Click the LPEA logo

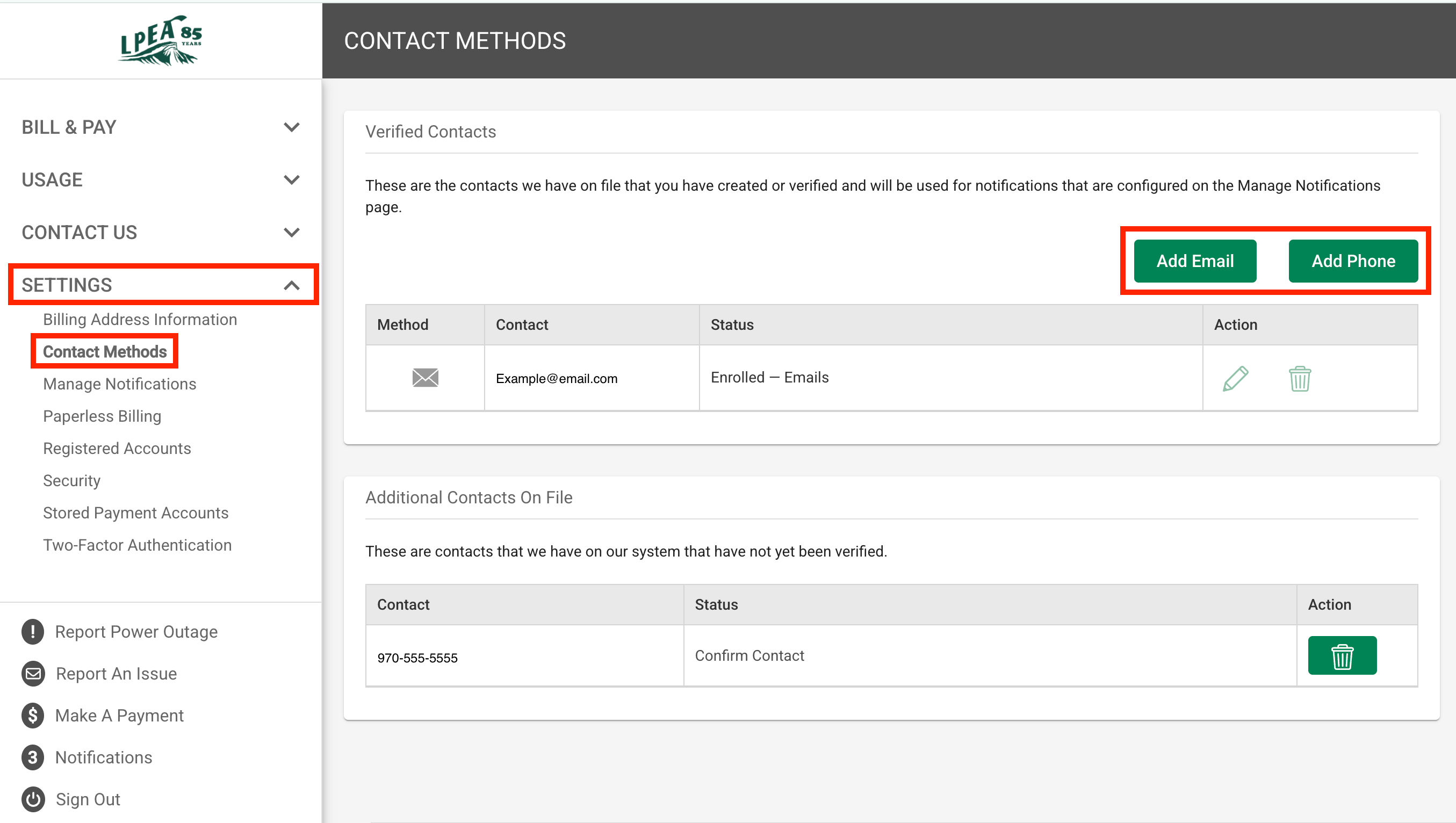(x=161, y=41)
